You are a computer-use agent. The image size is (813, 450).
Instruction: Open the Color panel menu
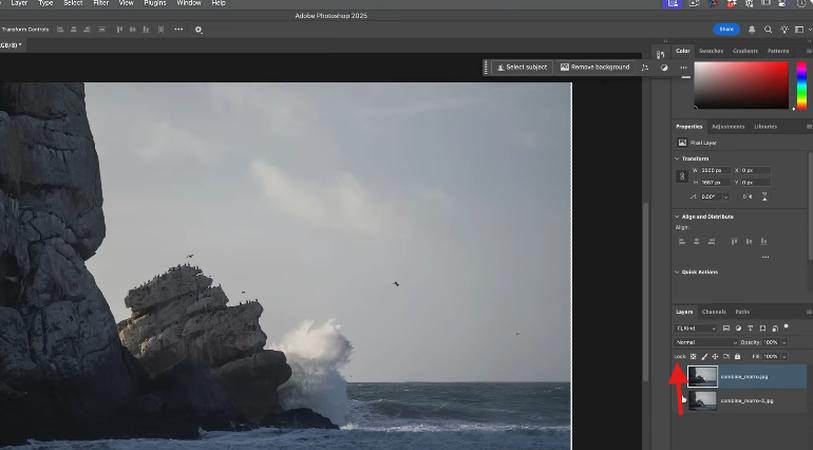pyautogui.click(x=808, y=51)
